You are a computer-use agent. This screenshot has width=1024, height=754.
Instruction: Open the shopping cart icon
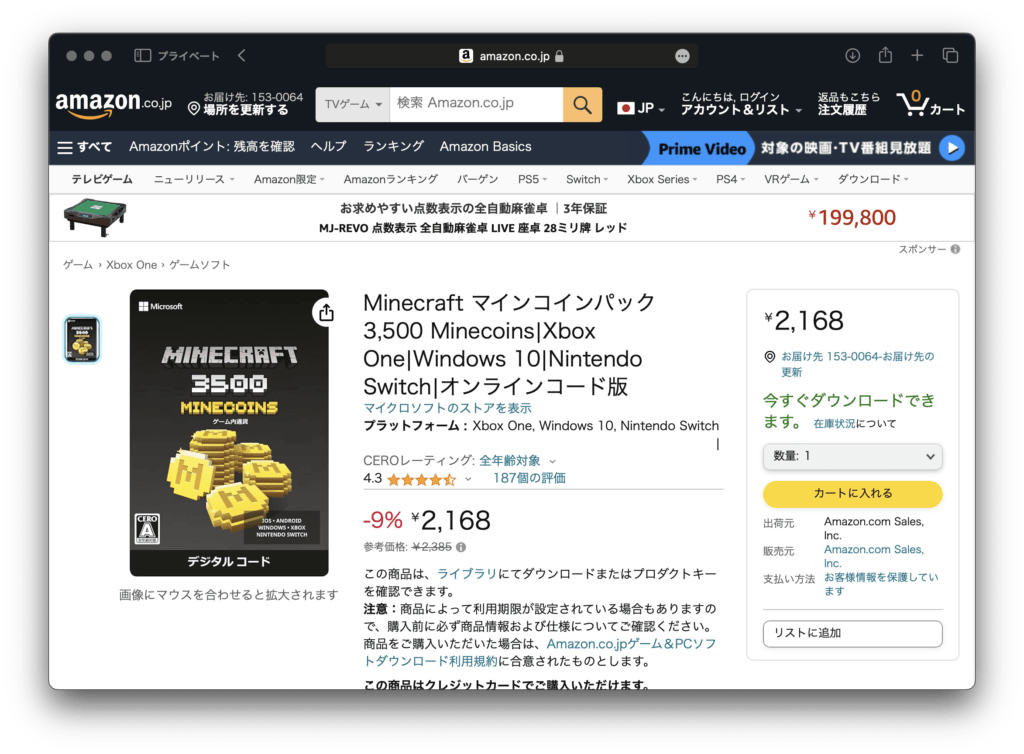coord(930,104)
